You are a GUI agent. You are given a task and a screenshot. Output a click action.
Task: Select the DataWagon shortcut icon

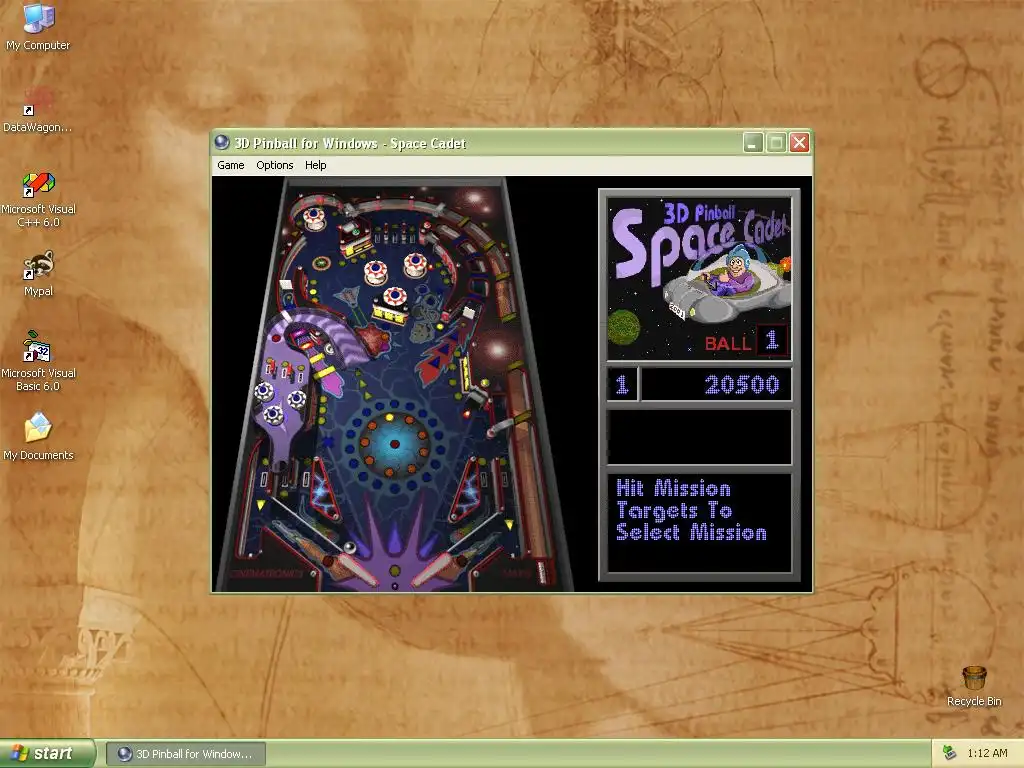coord(38,109)
